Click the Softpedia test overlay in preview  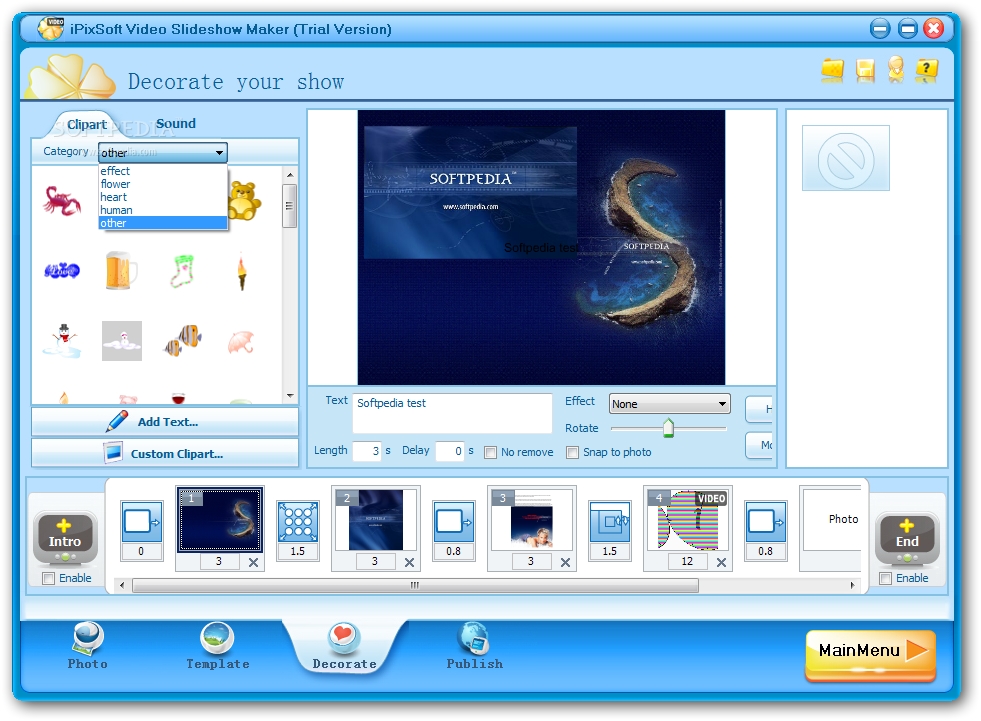[x=541, y=248]
